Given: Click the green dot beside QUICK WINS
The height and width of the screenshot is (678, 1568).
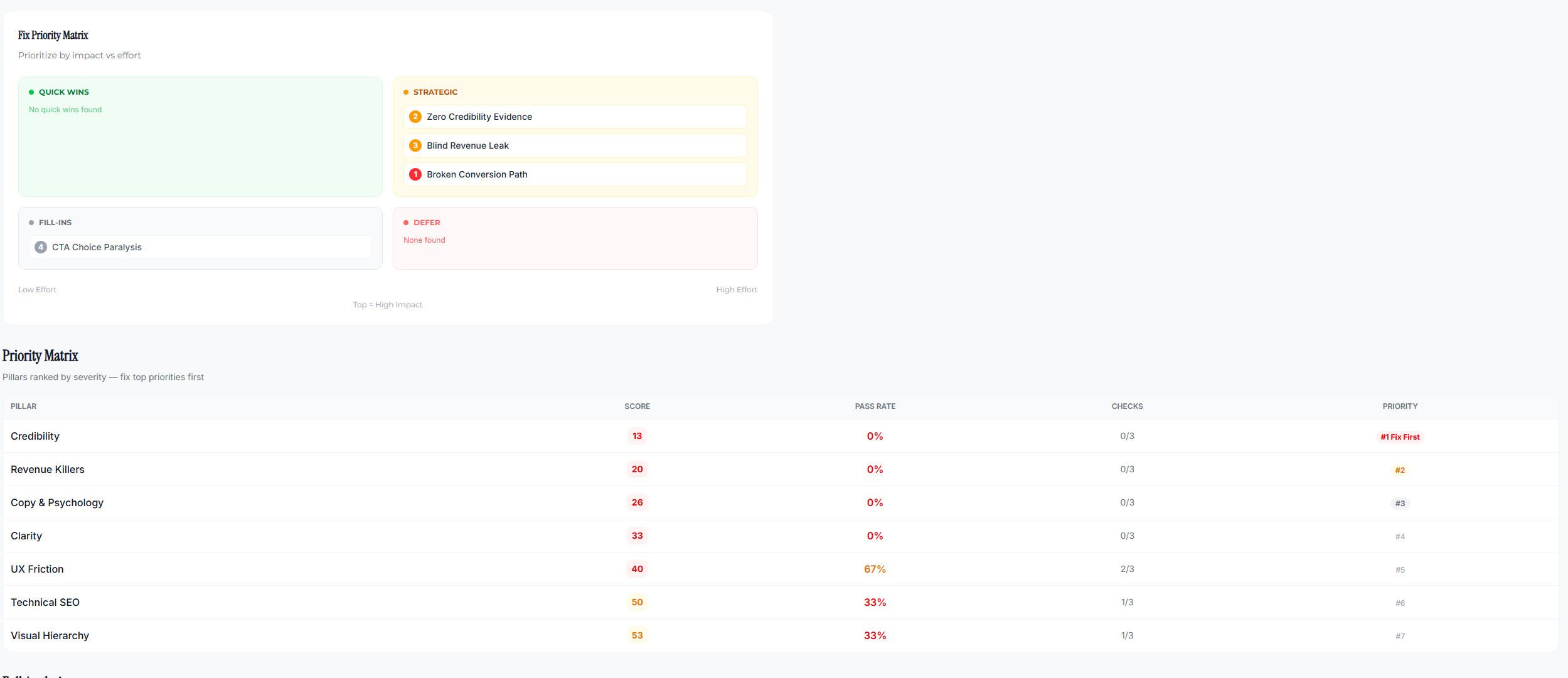Looking at the screenshot, I should [30, 92].
